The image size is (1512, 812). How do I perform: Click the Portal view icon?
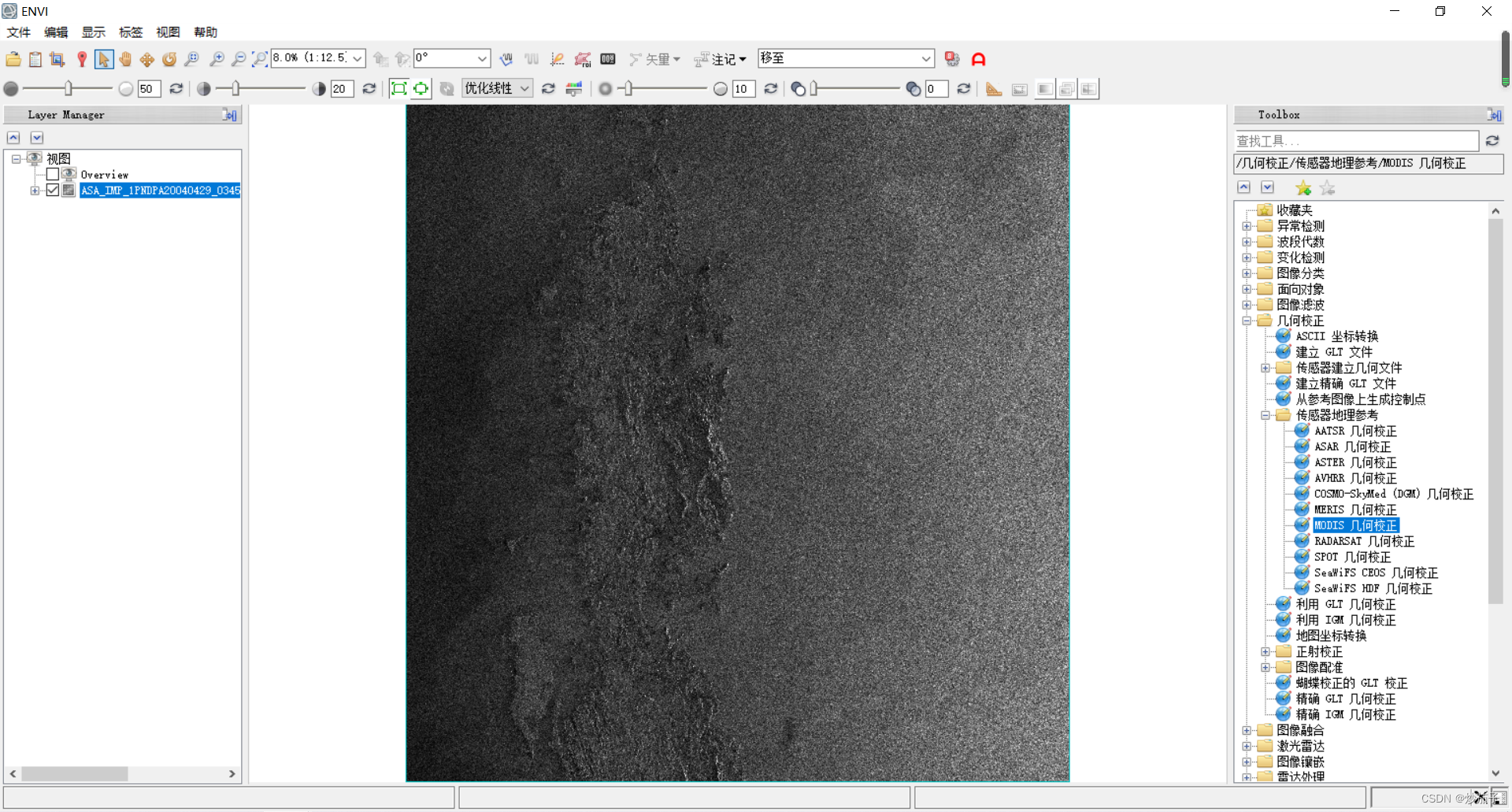pyautogui.click(x=1020, y=89)
